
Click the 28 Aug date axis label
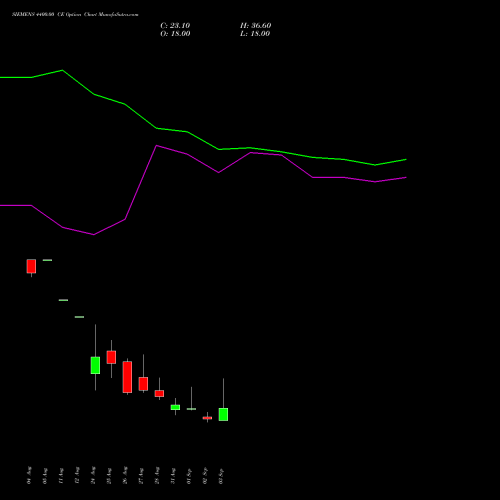(x=157, y=475)
